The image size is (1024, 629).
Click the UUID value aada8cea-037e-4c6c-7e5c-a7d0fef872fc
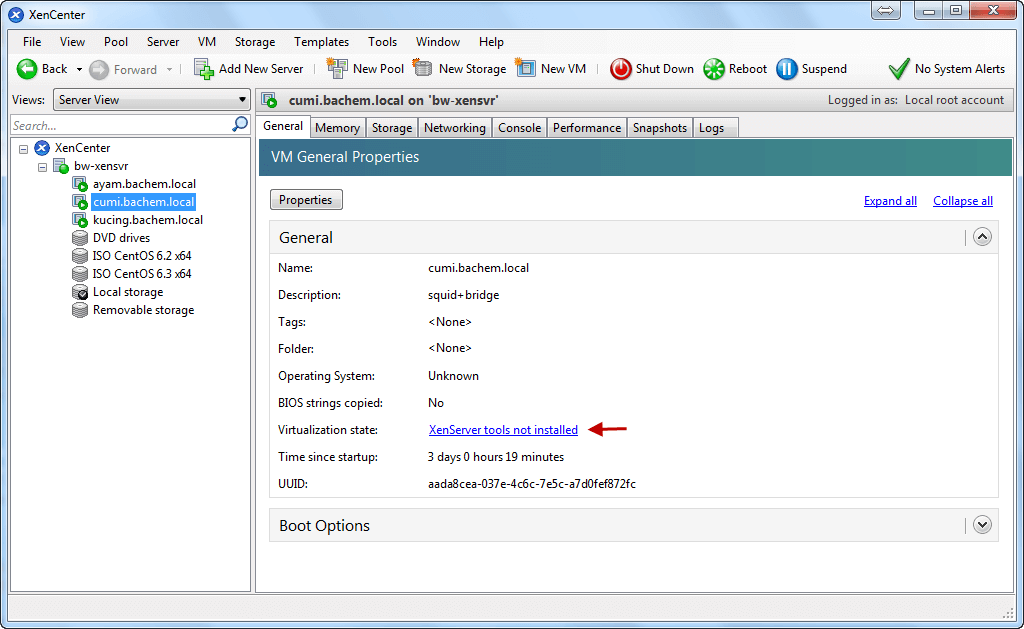tap(532, 484)
